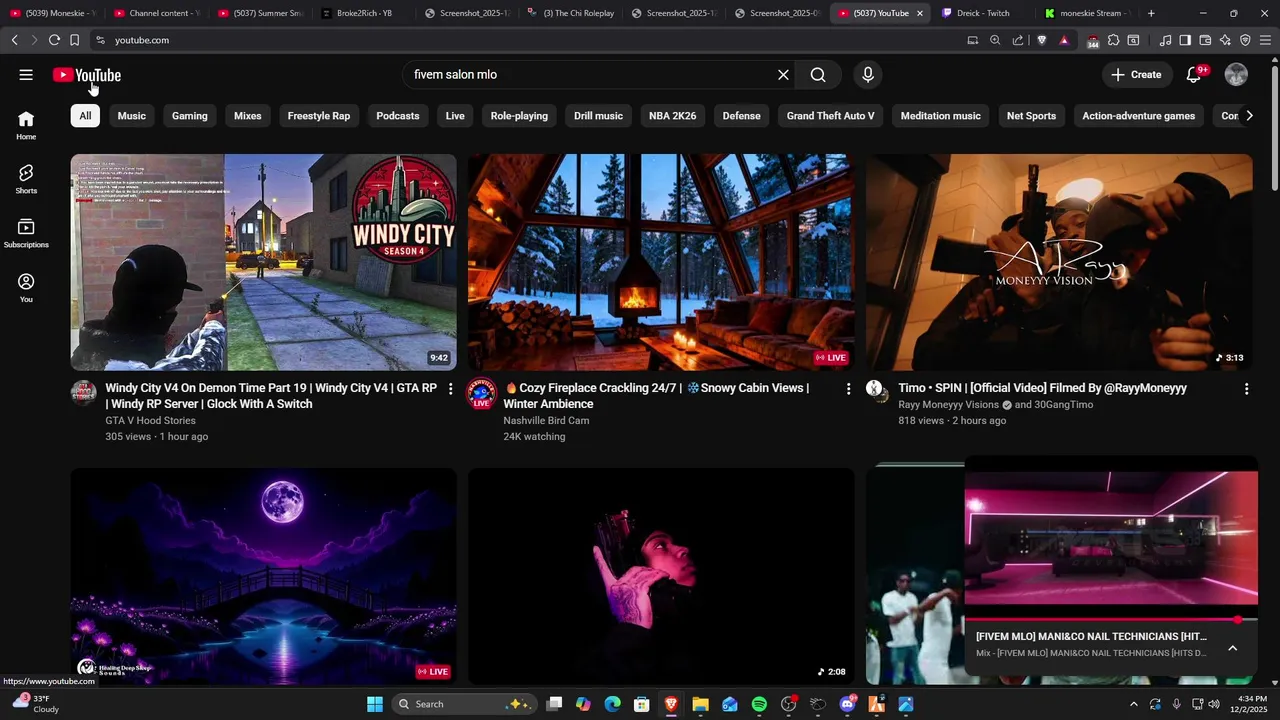Open the You section in sidebar
The width and height of the screenshot is (1280, 720).
tap(26, 288)
